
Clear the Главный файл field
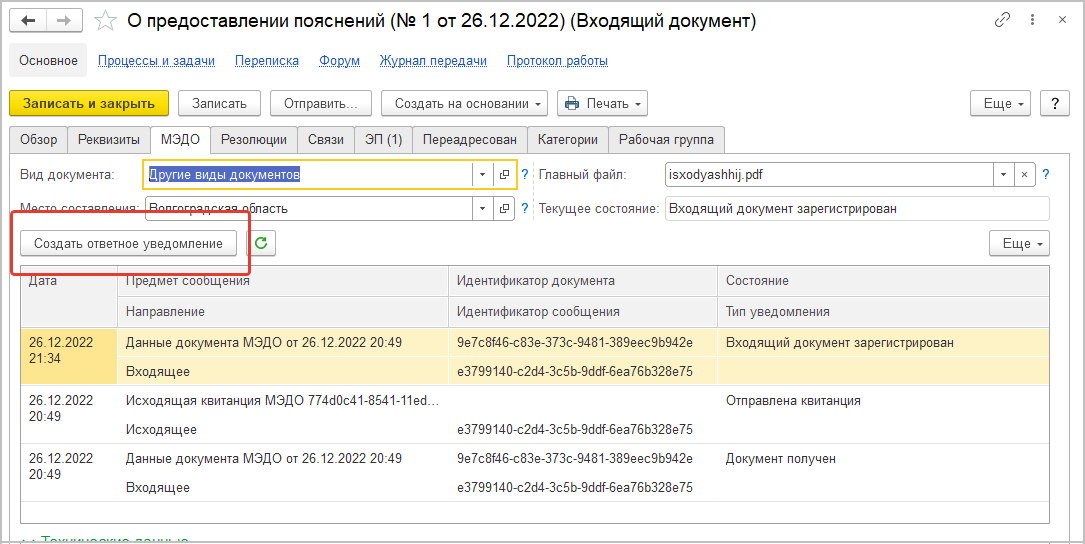coord(1024,175)
